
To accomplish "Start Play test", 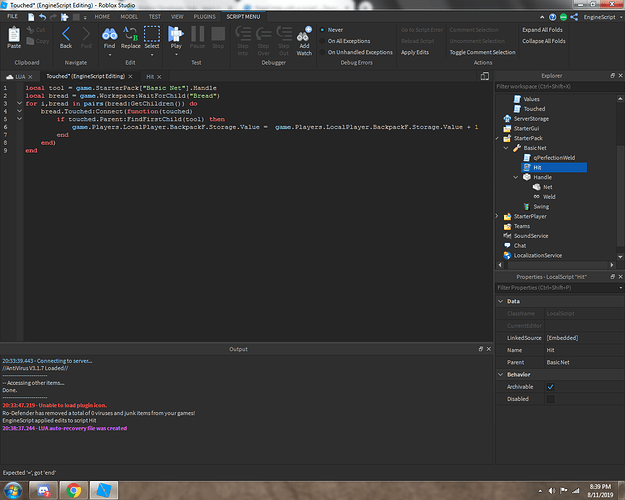I will coord(176,37).
